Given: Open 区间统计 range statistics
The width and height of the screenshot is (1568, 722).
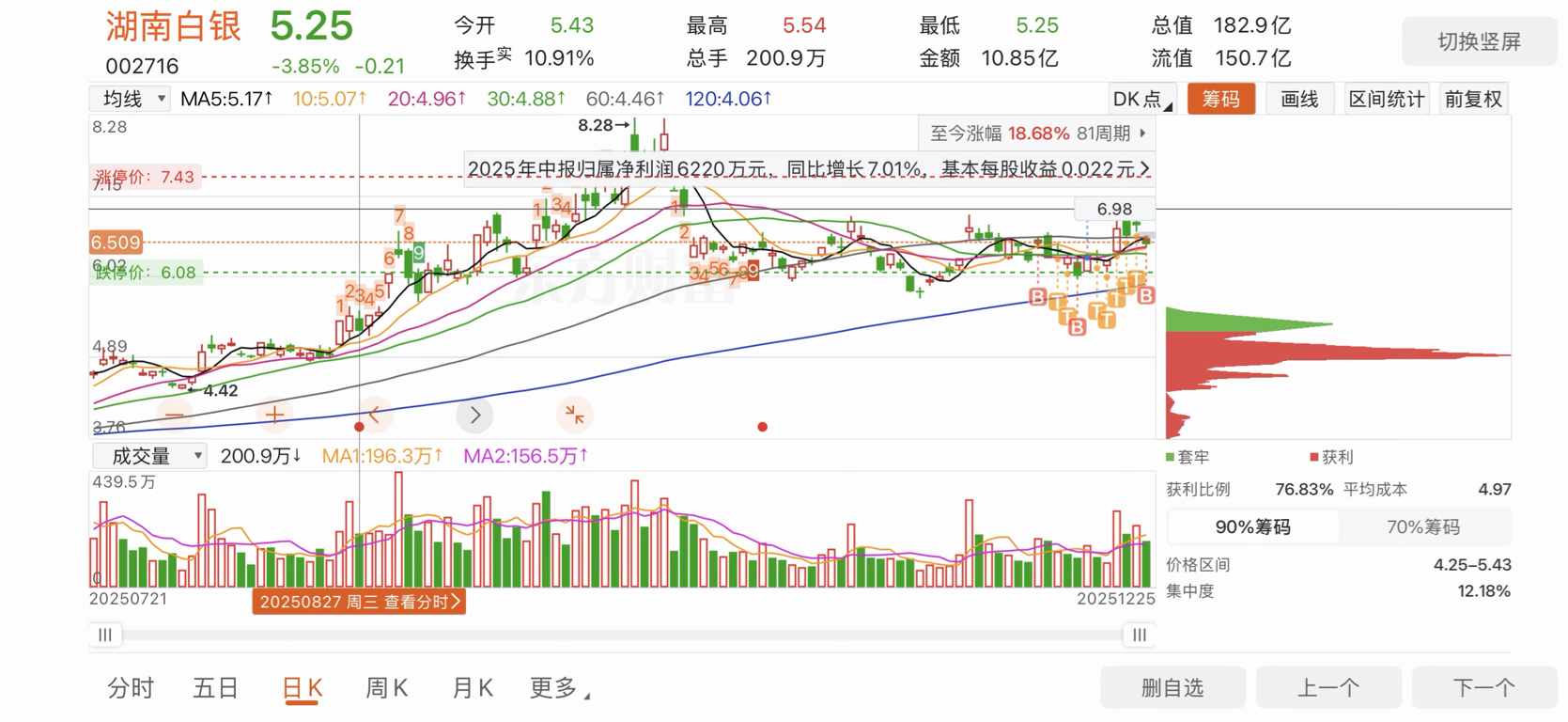Looking at the screenshot, I should pyautogui.click(x=1387, y=99).
